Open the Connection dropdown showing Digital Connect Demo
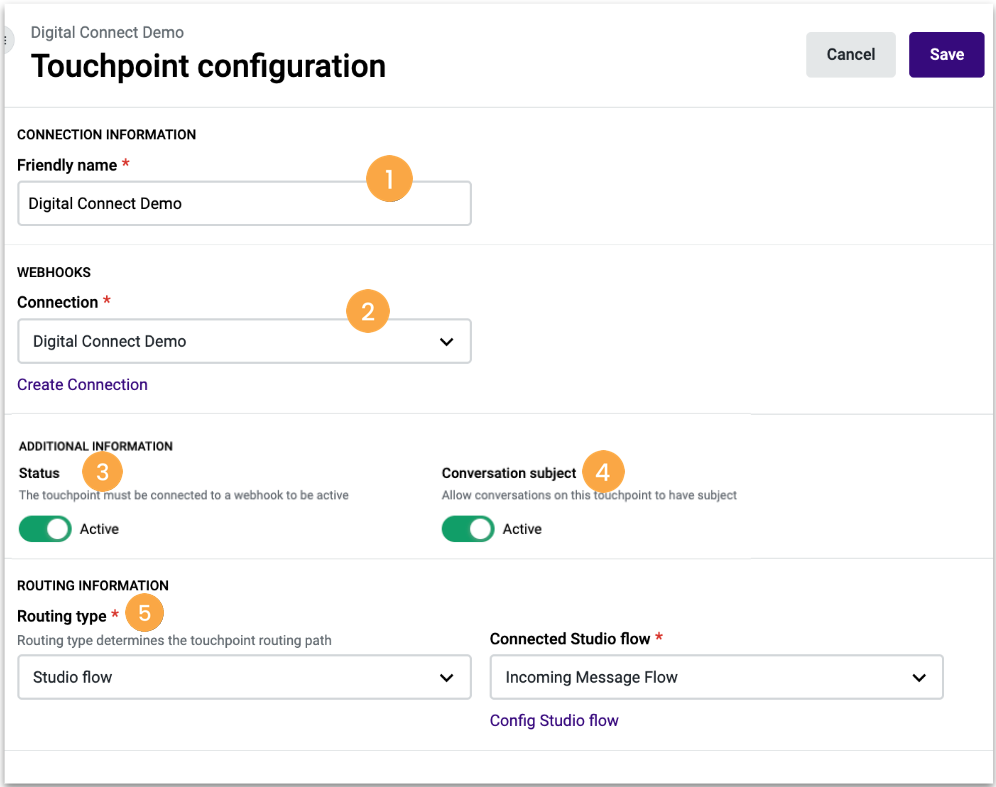The image size is (996, 787). 244,341
